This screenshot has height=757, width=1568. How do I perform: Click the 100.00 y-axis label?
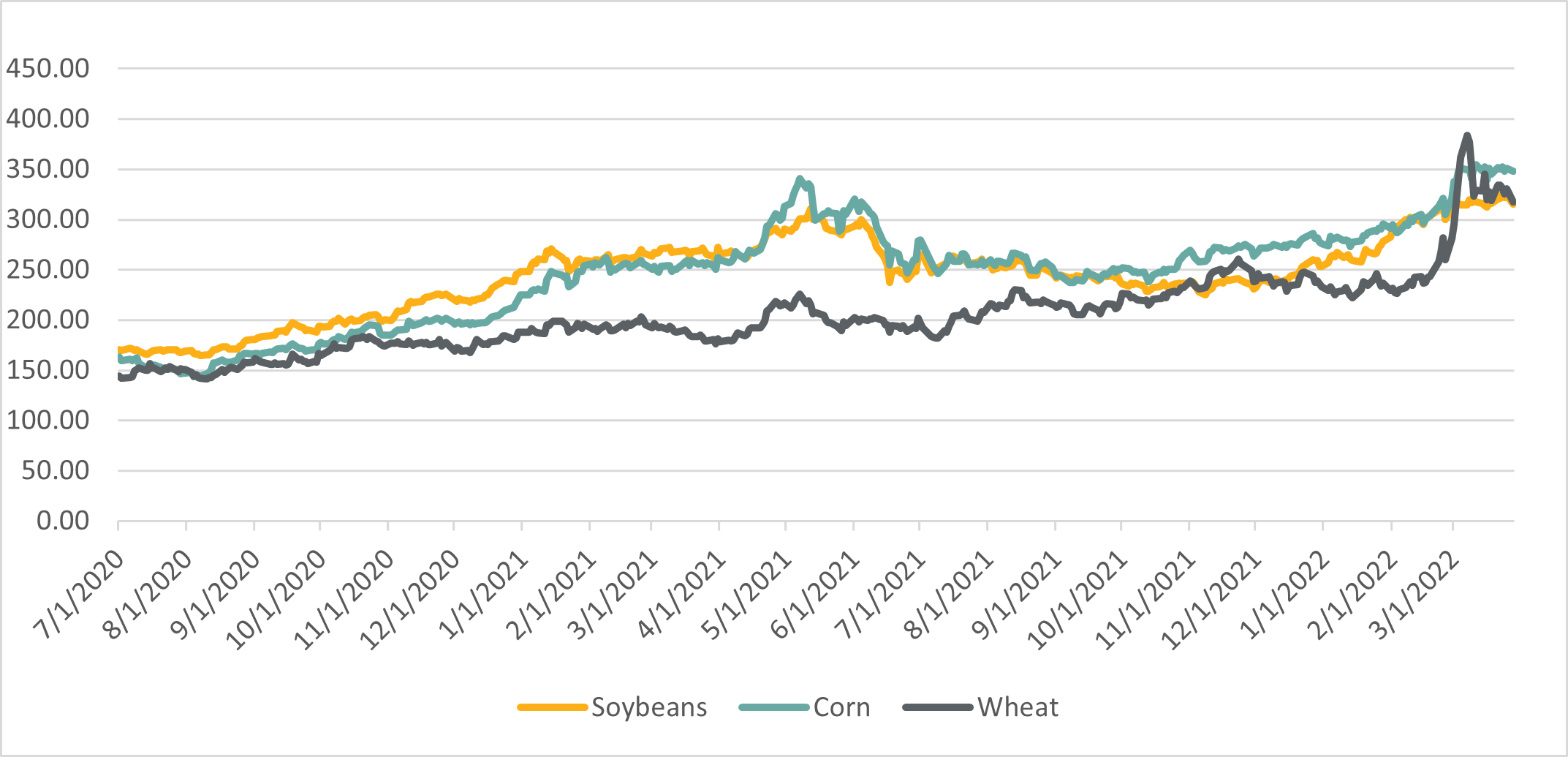coord(48,421)
